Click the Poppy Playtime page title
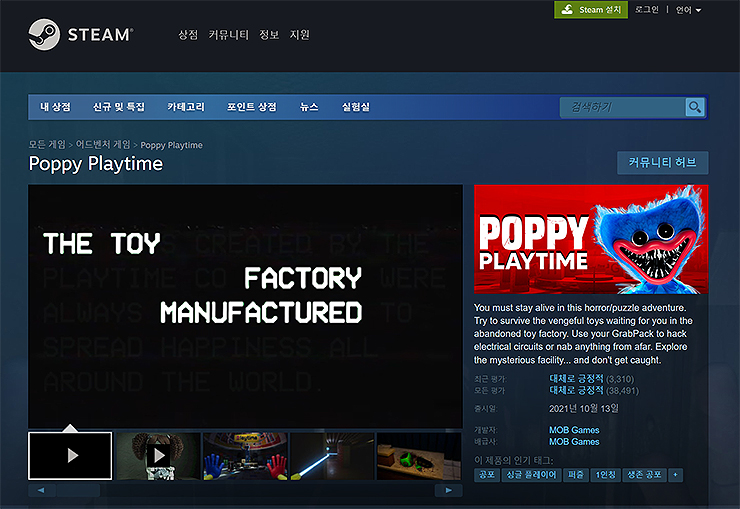This screenshot has height=509, width=740. tap(96, 164)
